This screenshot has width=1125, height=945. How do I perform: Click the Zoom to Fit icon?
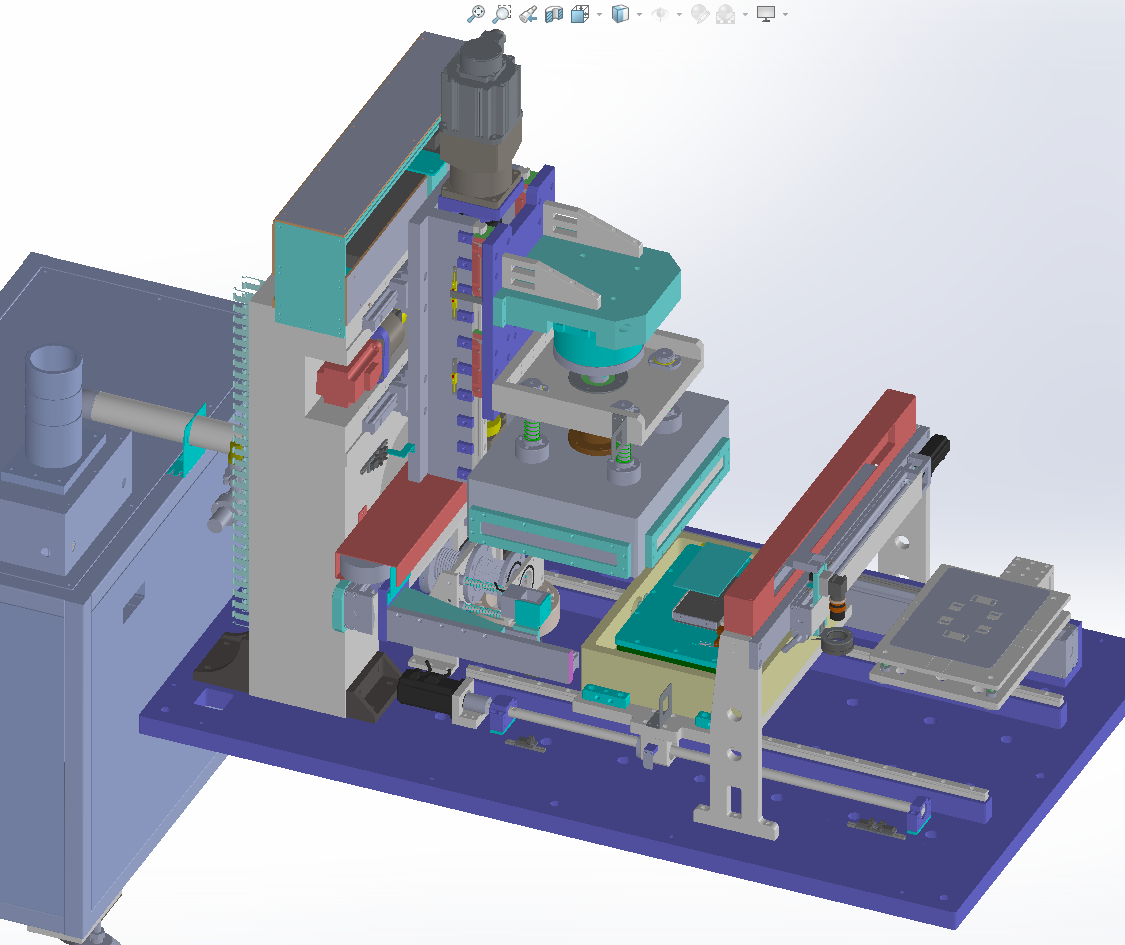point(476,14)
